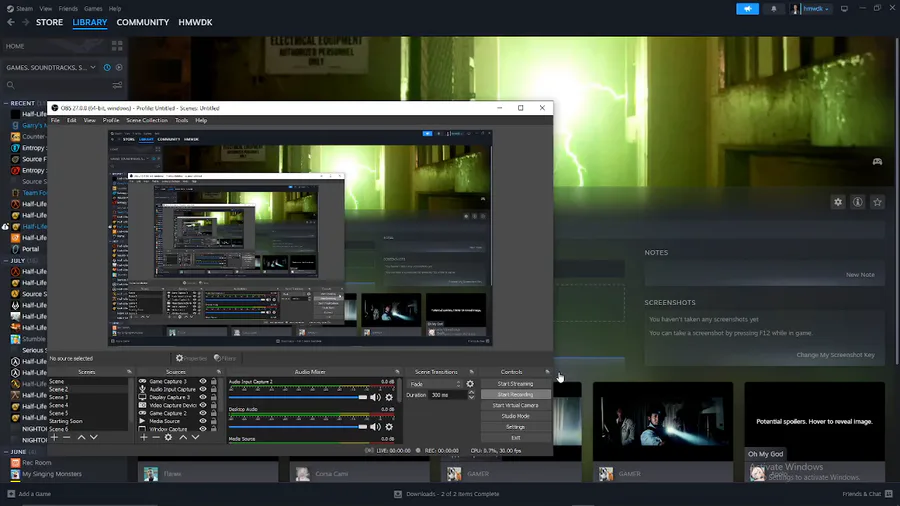Open the game settings gear icon in Steam

838,202
